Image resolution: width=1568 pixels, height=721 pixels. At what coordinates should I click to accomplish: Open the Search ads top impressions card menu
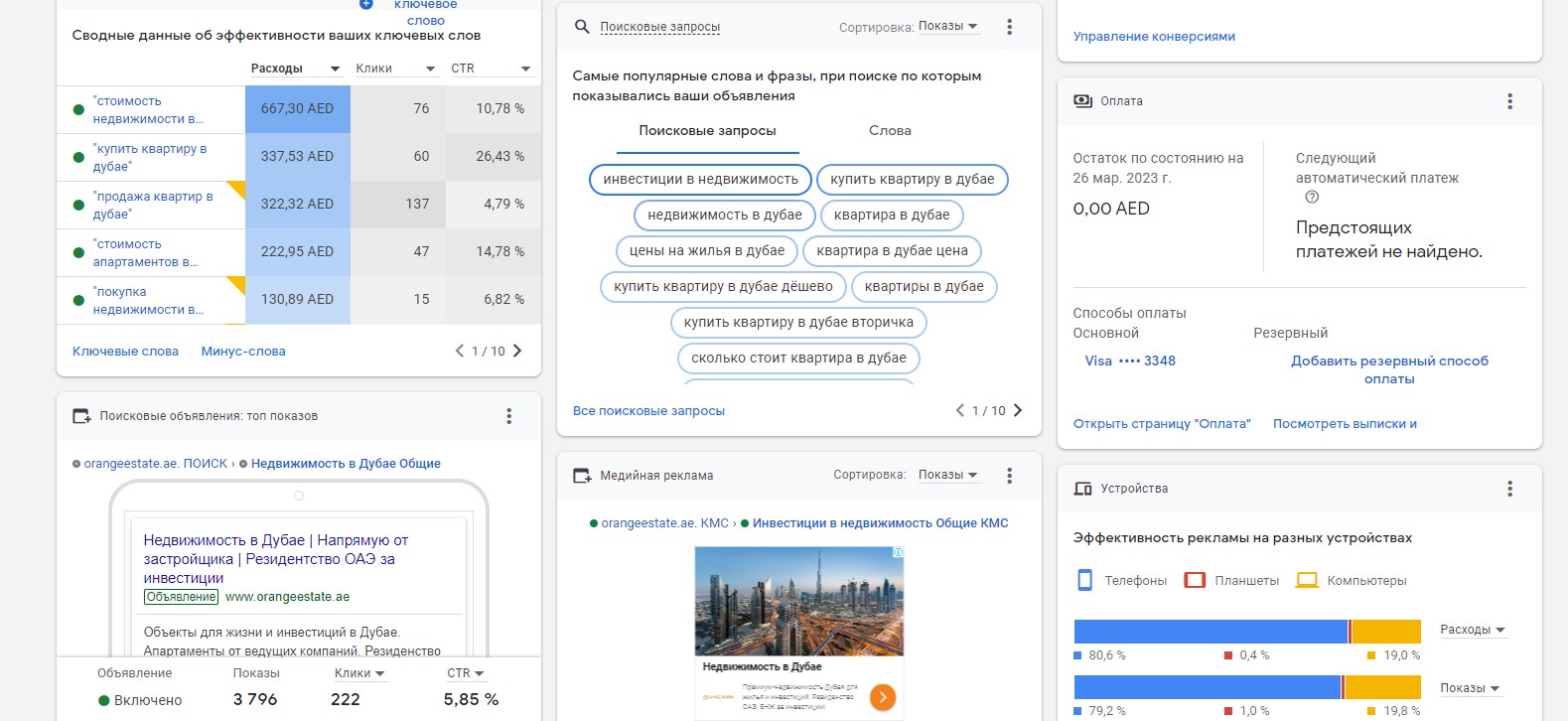pyautogui.click(x=508, y=416)
